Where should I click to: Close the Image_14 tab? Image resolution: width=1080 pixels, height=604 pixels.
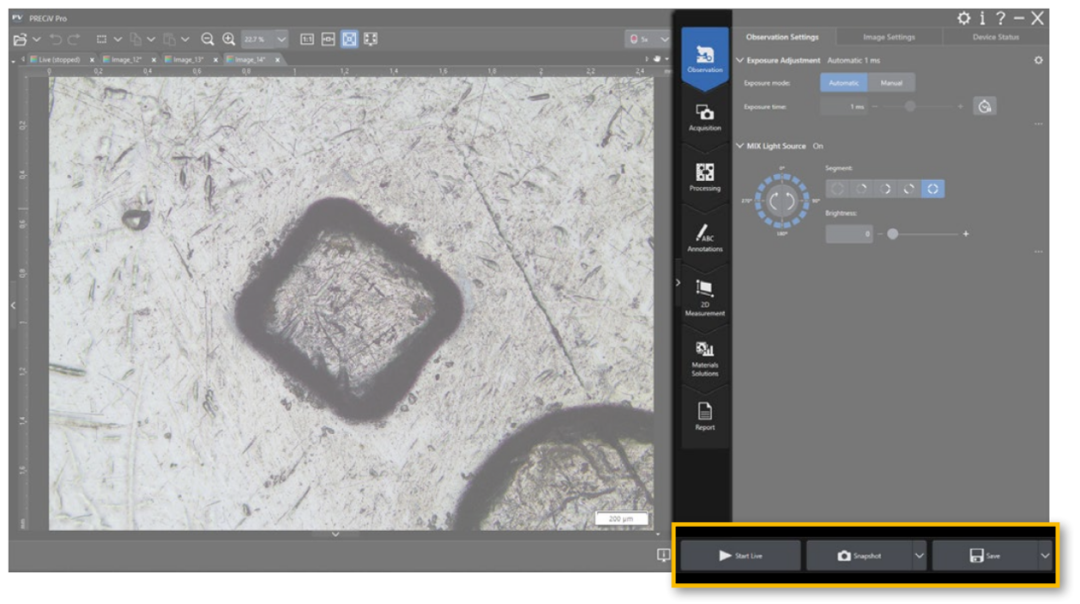coord(278,60)
